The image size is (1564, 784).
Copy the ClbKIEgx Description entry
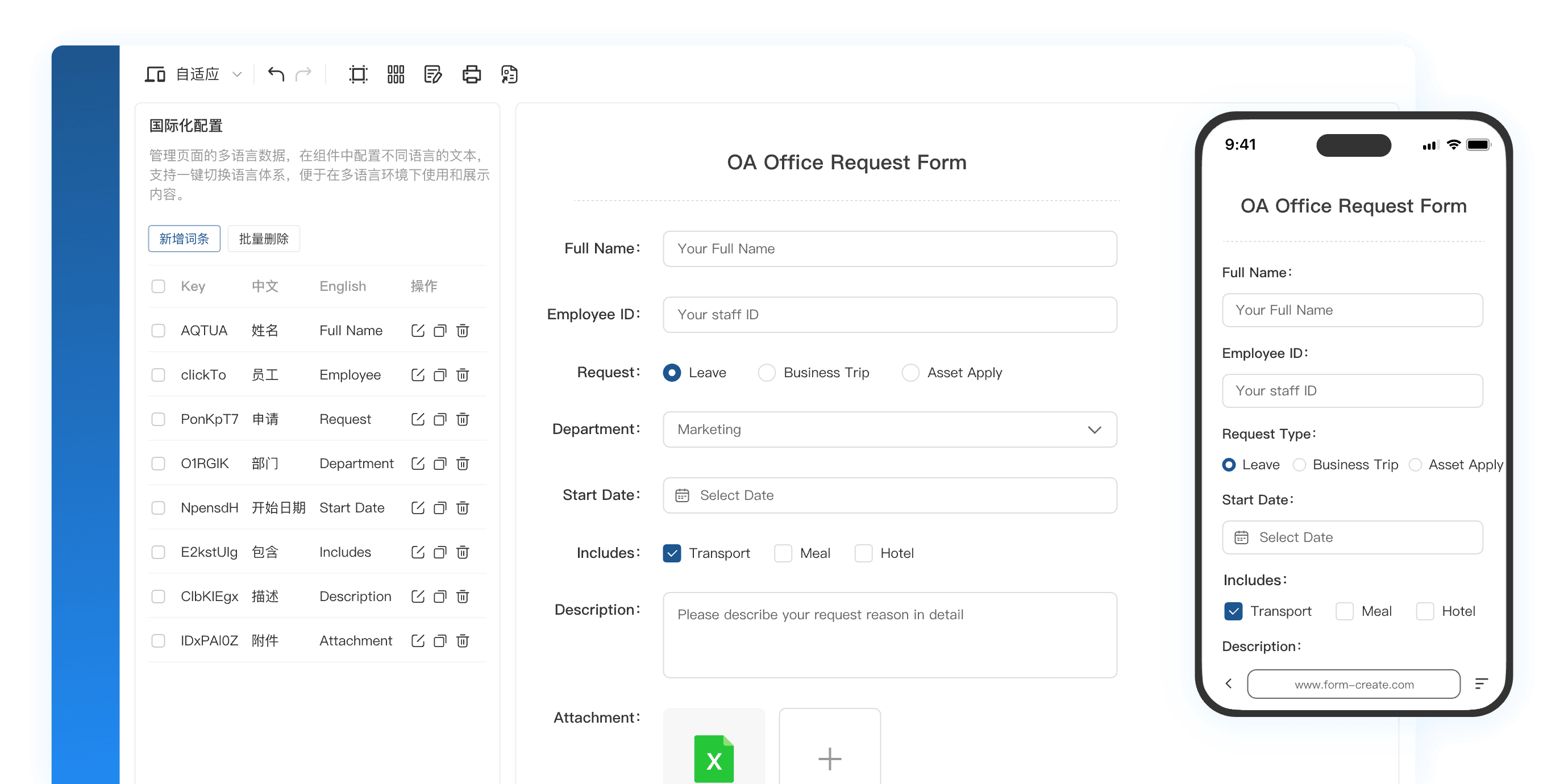(x=440, y=596)
